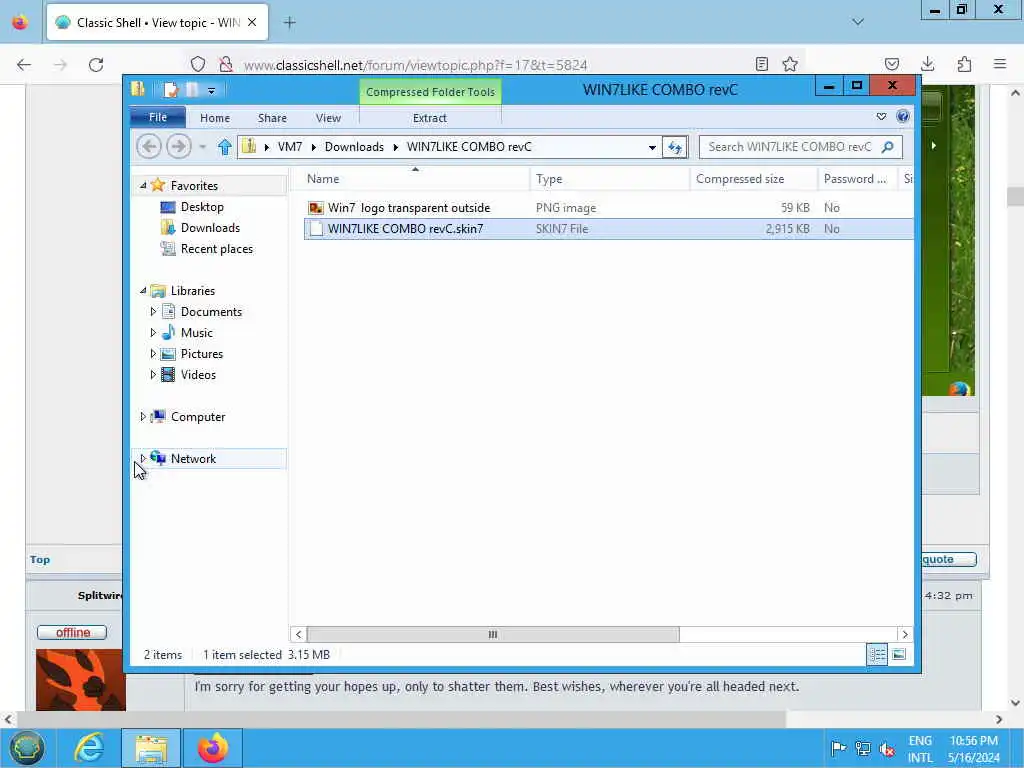Launch Internet Explorer from taskbar
1024x768 pixels.
click(88, 748)
